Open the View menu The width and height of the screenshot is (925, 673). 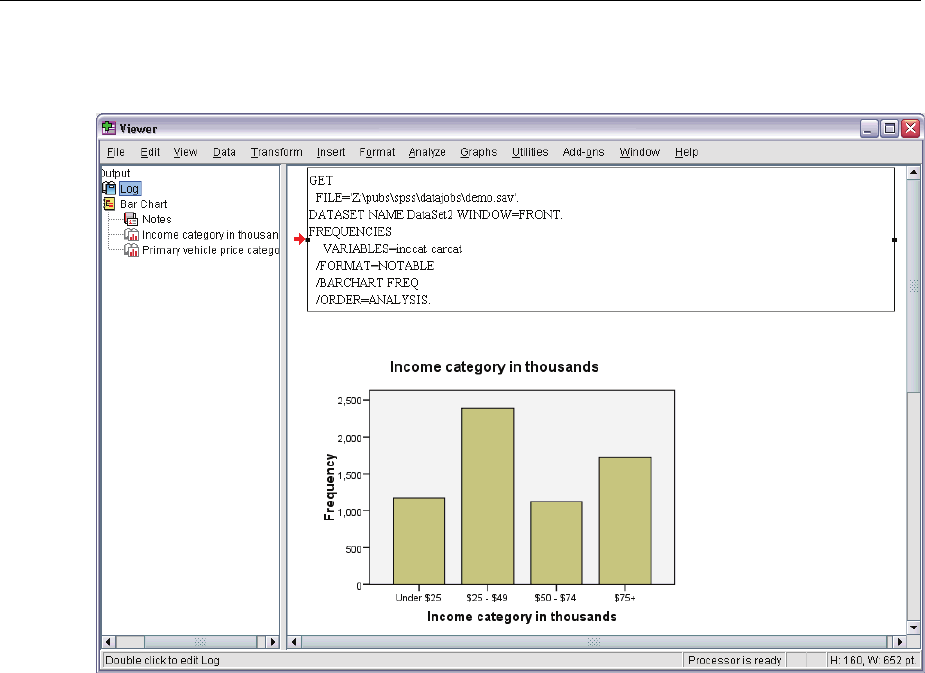coord(185,152)
